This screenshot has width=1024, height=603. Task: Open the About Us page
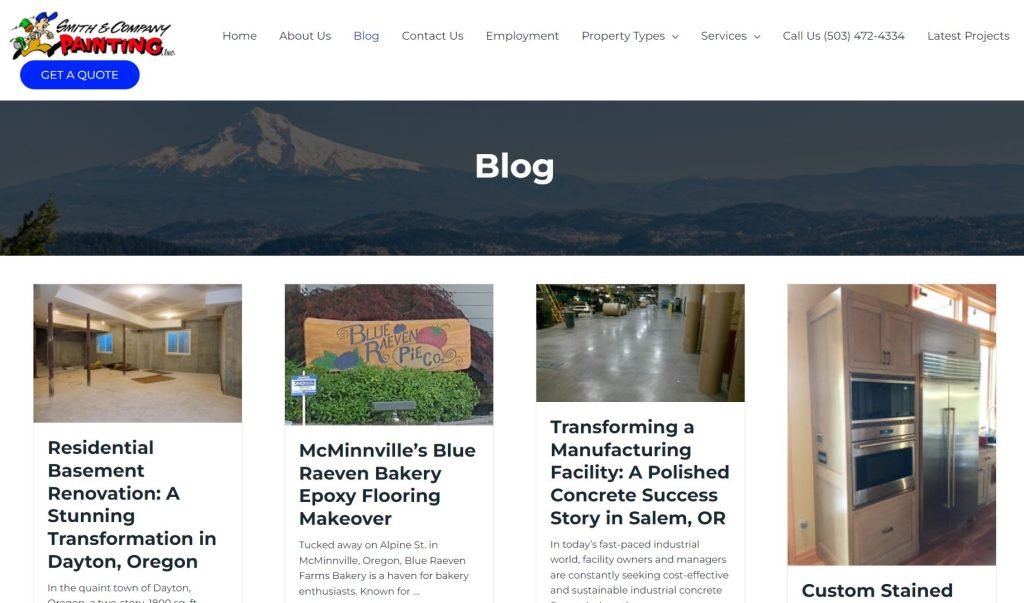pos(305,36)
